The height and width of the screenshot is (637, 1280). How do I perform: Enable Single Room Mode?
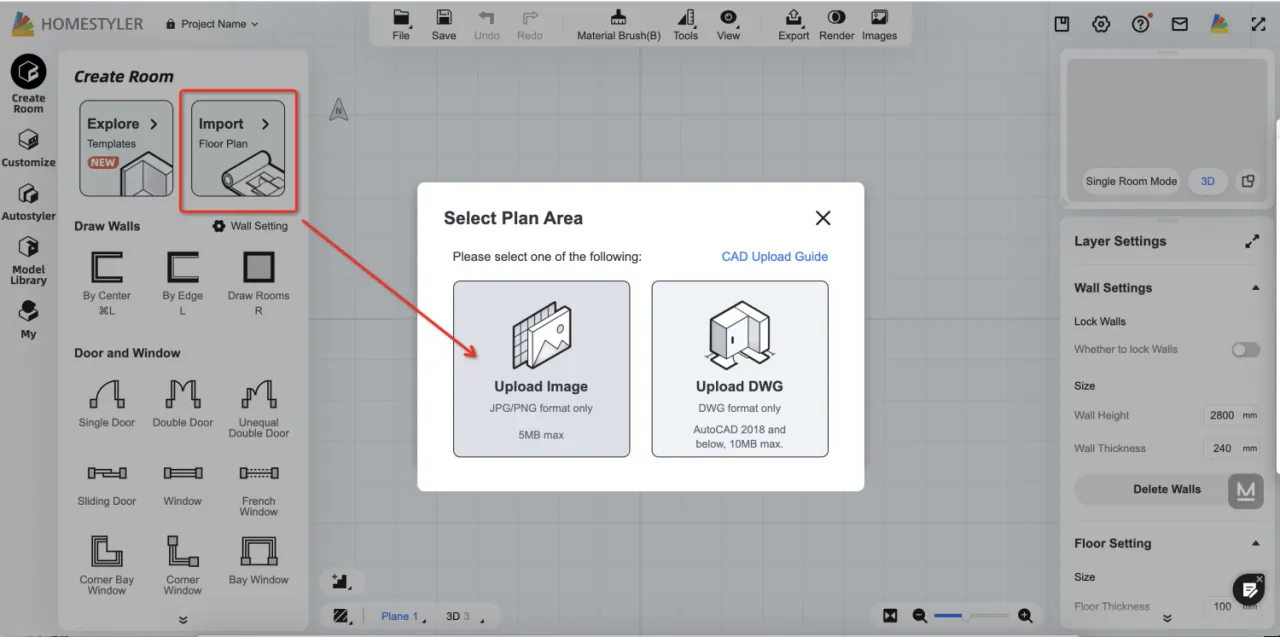pos(1131,181)
